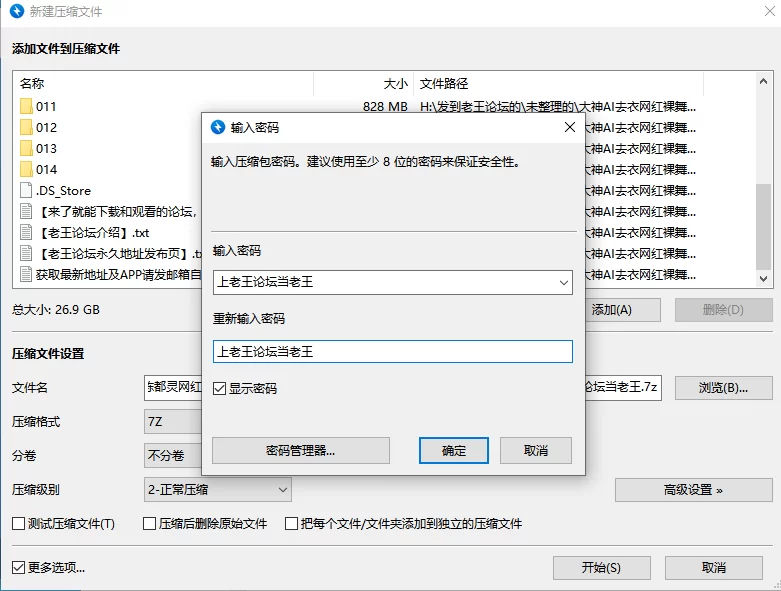The height and width of the screenshot is (591, 781).
Task: Click the 确定 button
Action: point(453,451)
